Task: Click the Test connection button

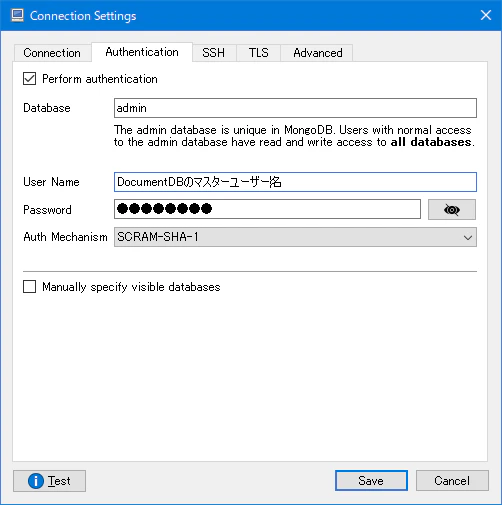Action: (49, 481)
